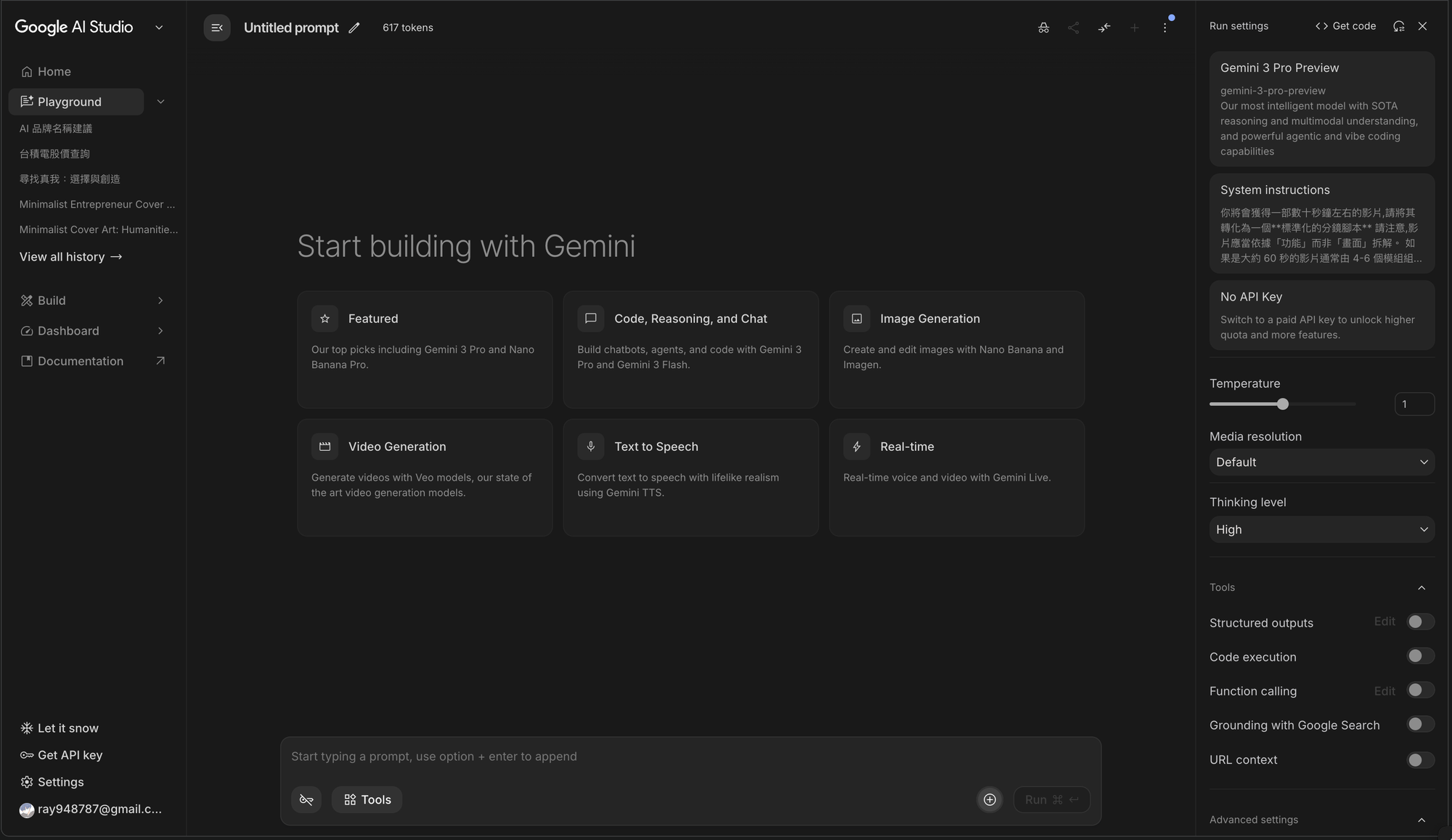Viewport: 1452px width, 840px height.
Task: Toggle the temporary chat incognito icon
Action: click(1043, 28)
